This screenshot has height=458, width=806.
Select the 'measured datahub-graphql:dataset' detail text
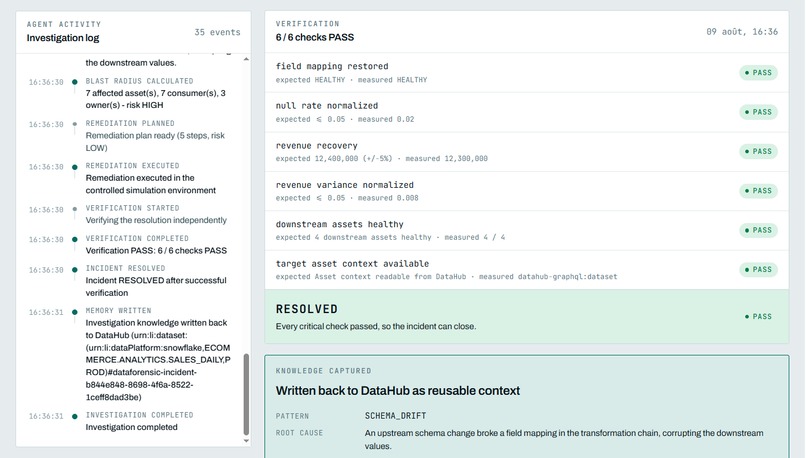coord(548,277)
